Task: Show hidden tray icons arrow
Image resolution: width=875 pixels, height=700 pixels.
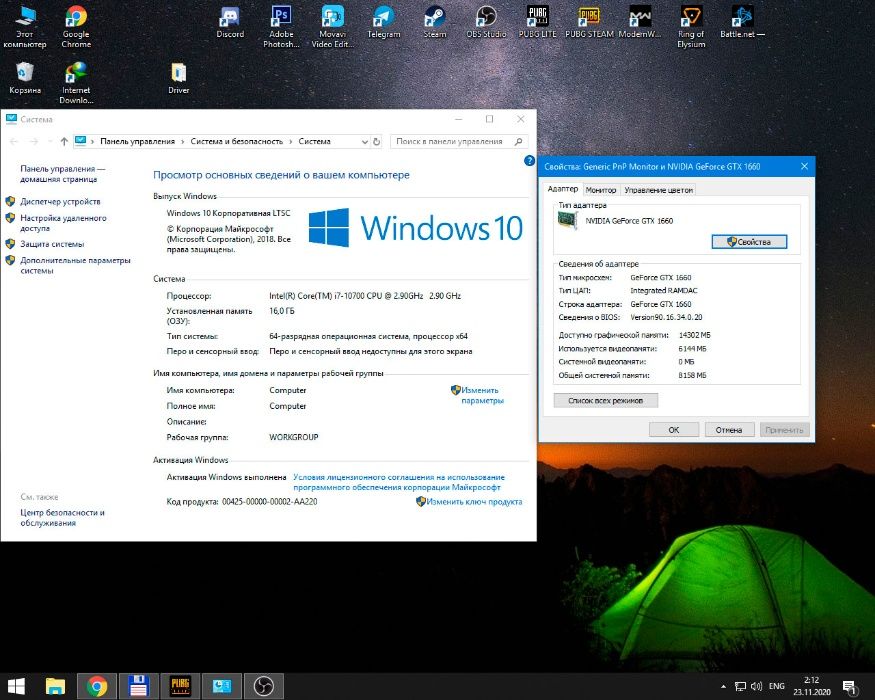Action: click(x=723, y=686)
